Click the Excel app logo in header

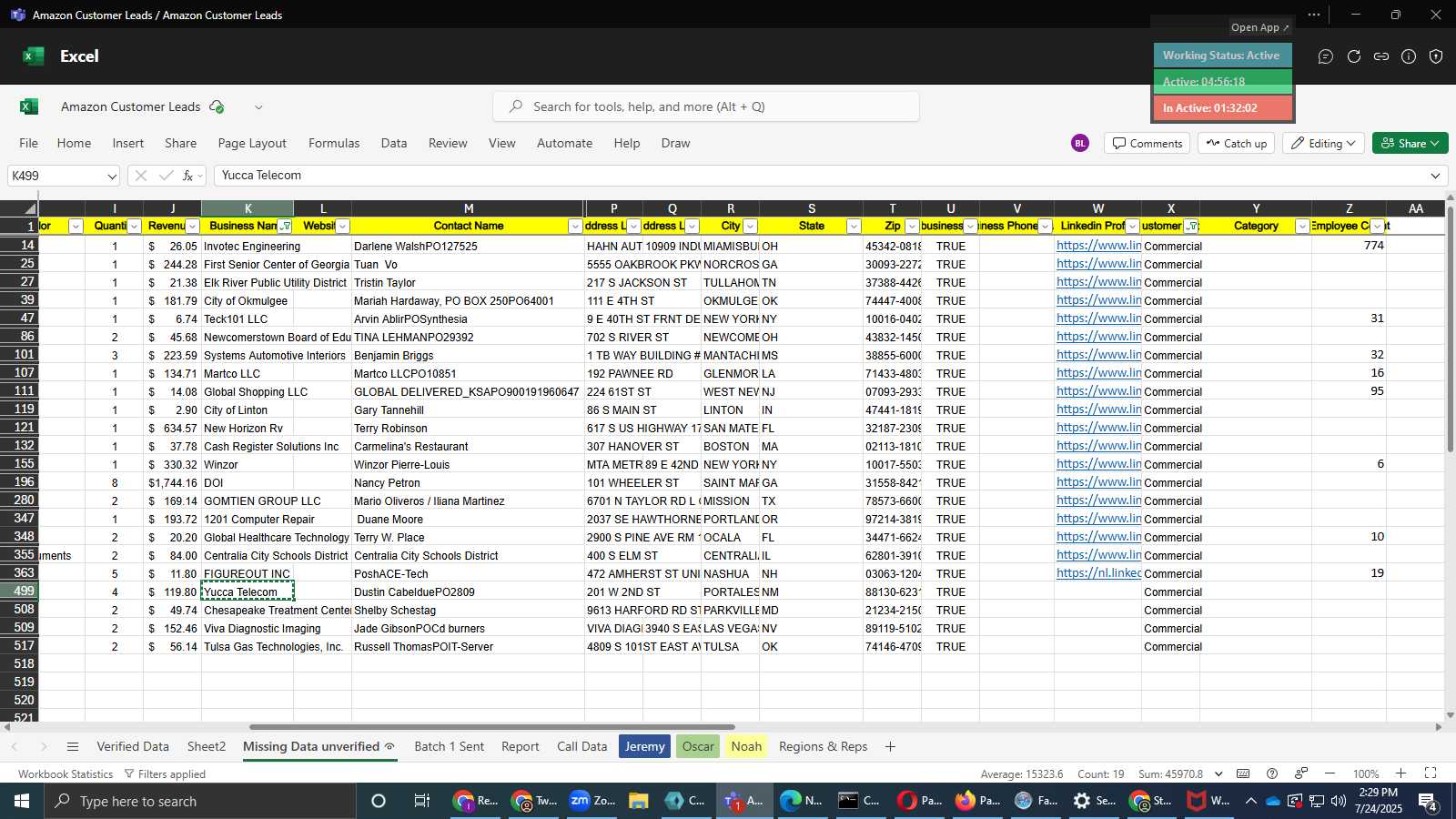pos(34,56)
